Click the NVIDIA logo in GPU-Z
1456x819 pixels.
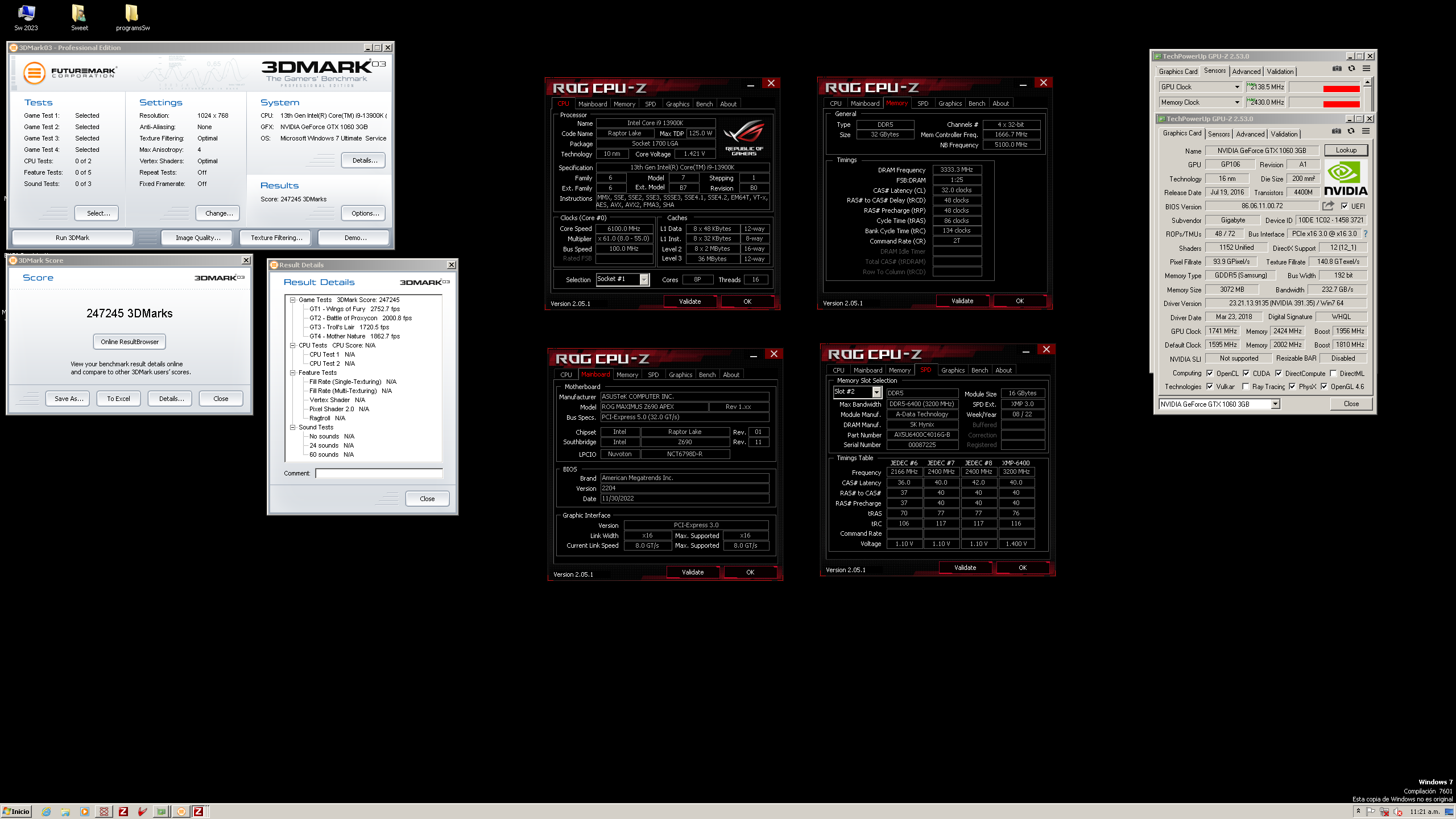pos(1346,178)
